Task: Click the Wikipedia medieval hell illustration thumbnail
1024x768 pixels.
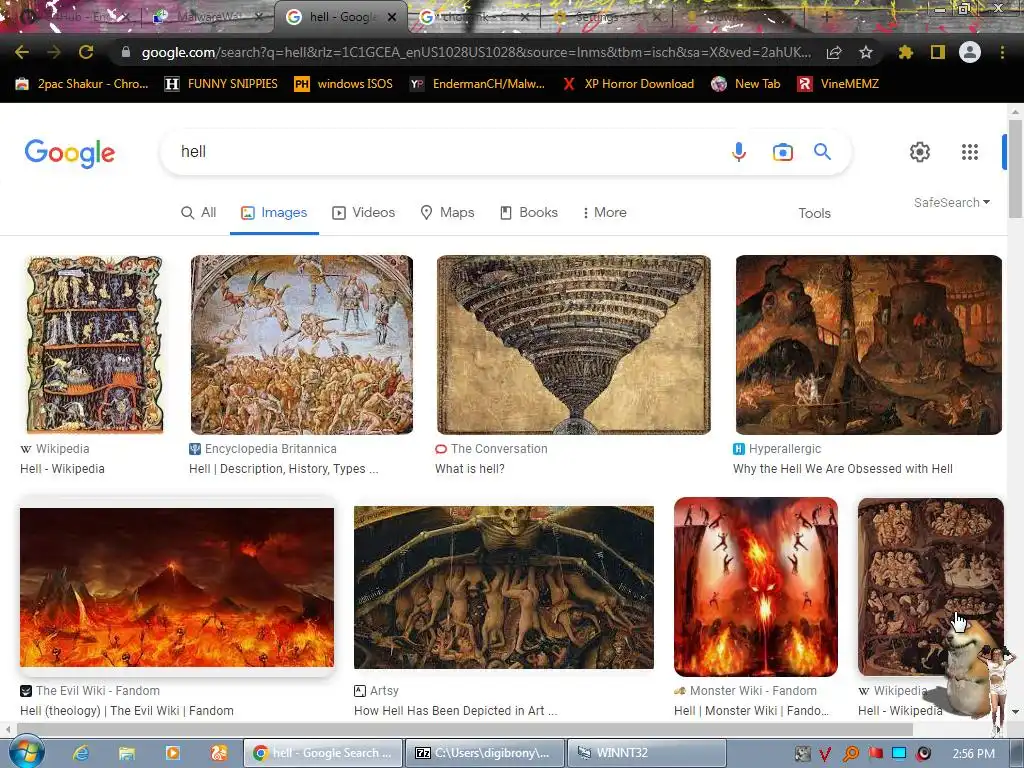Action: point(94,344)
